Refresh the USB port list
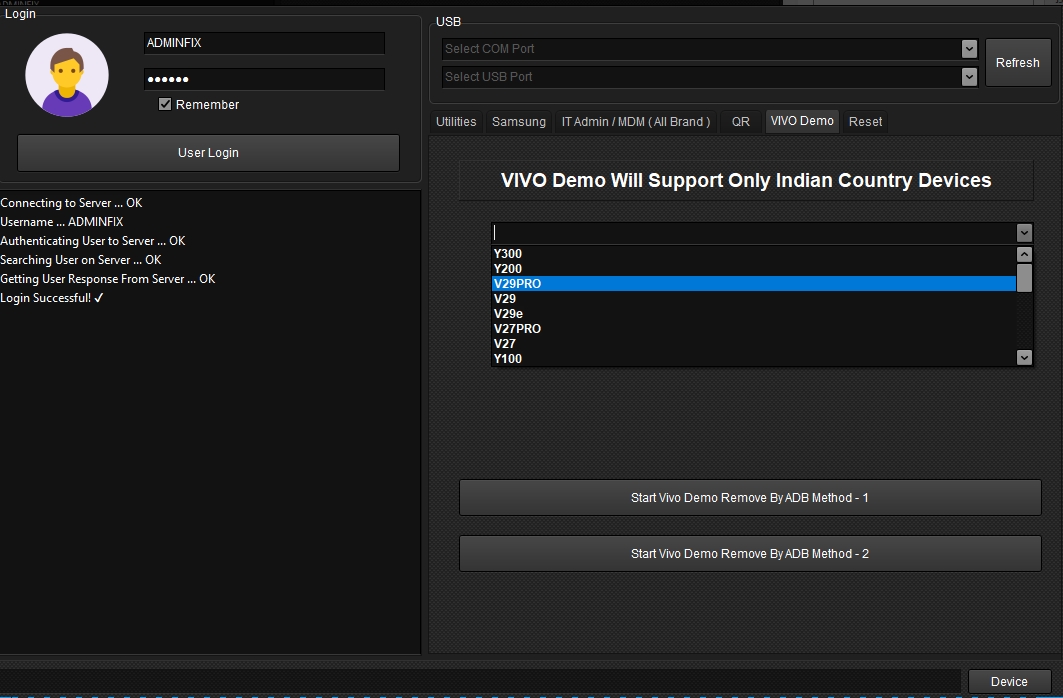The height and width of the screenshot is (698, 1063). [x=1018, y=62]
